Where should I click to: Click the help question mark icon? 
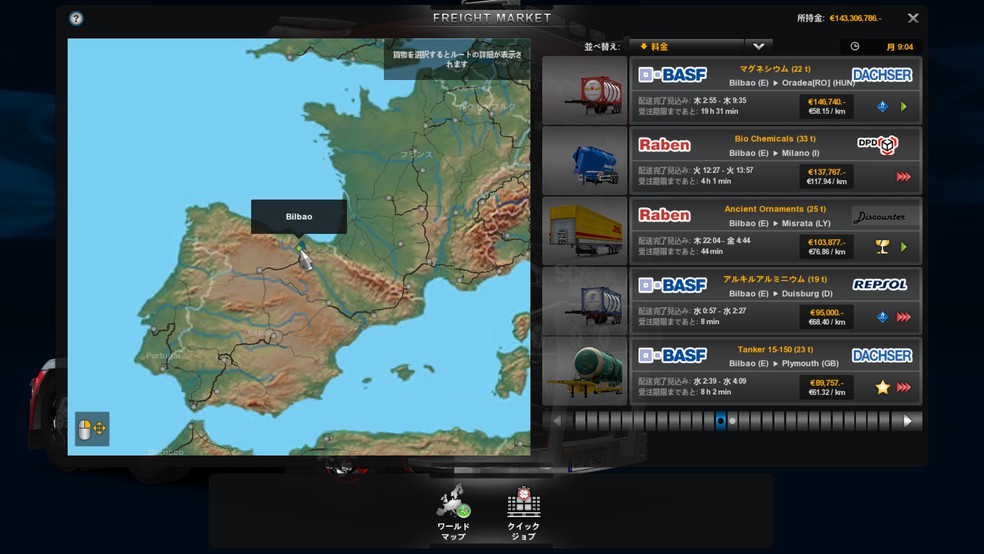[77, 18]
